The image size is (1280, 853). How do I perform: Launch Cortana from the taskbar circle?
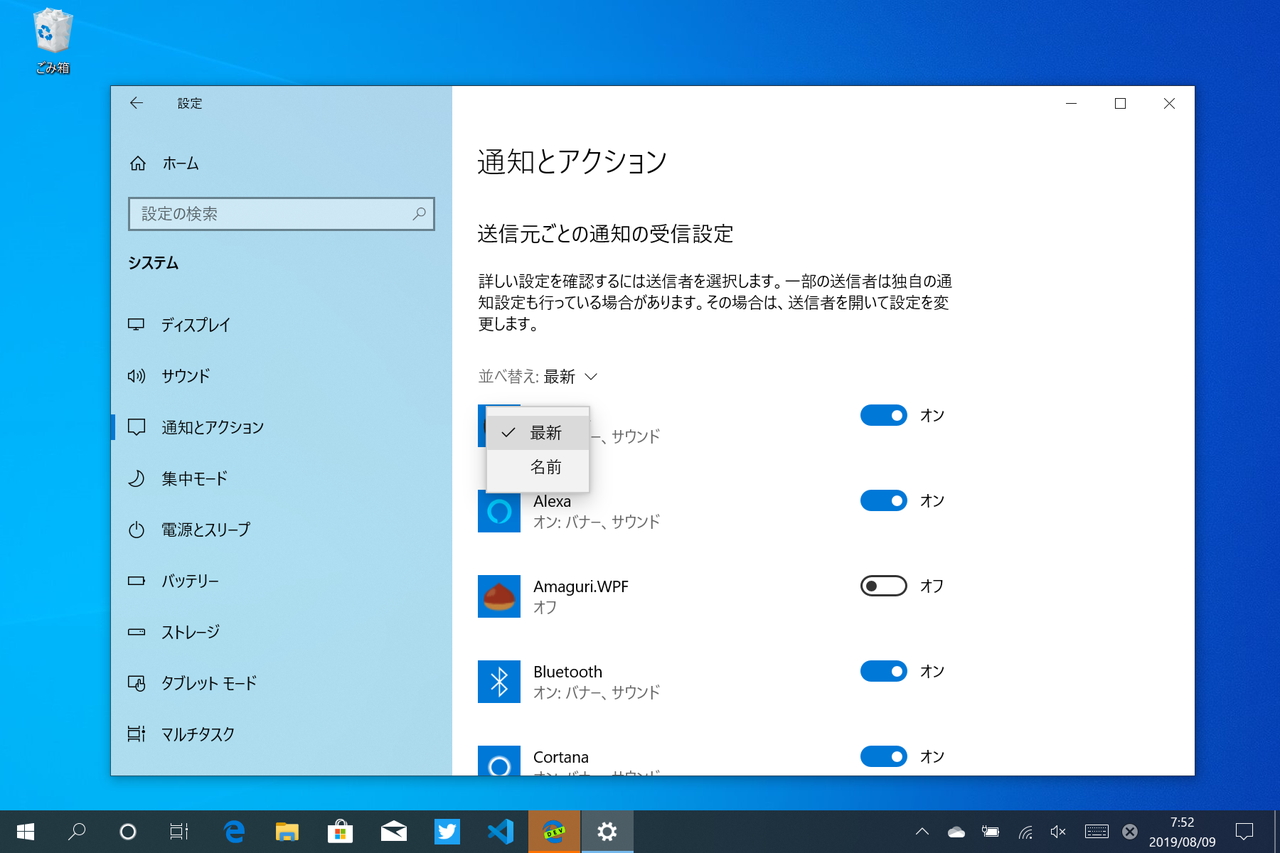(x=127, y=831)
